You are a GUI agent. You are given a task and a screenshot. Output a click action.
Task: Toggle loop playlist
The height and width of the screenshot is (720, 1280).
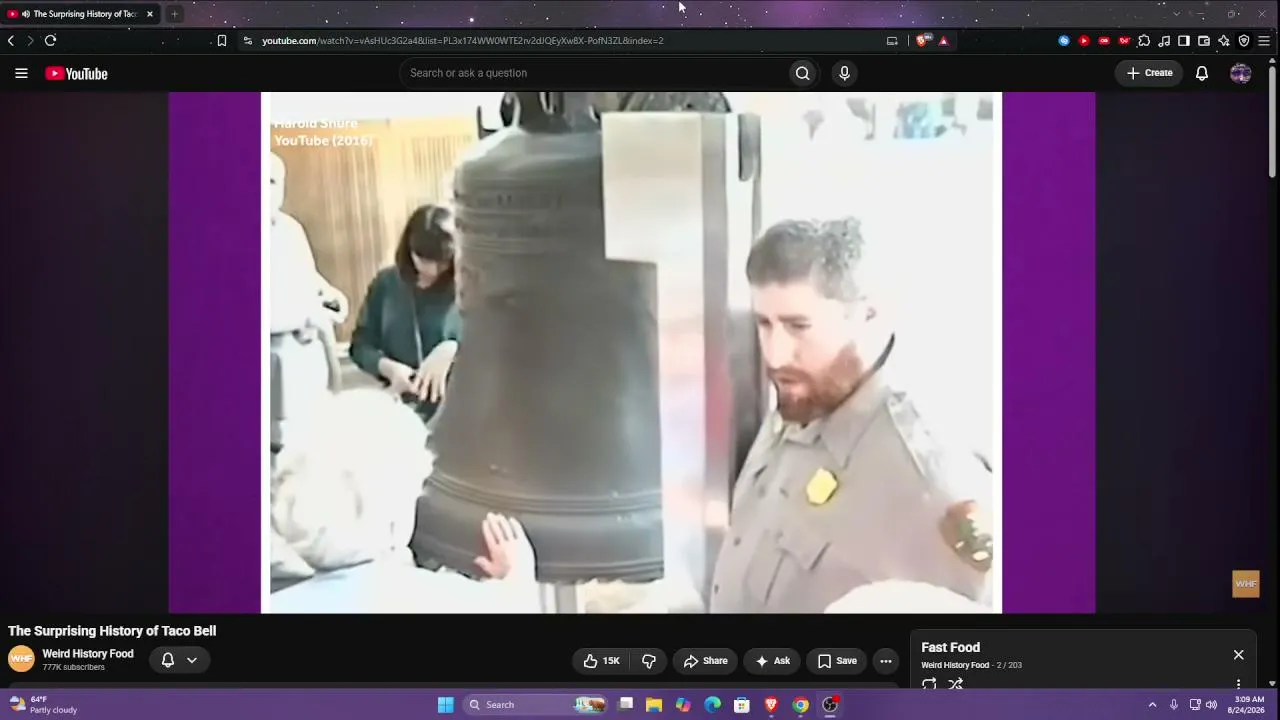[929, 684]
